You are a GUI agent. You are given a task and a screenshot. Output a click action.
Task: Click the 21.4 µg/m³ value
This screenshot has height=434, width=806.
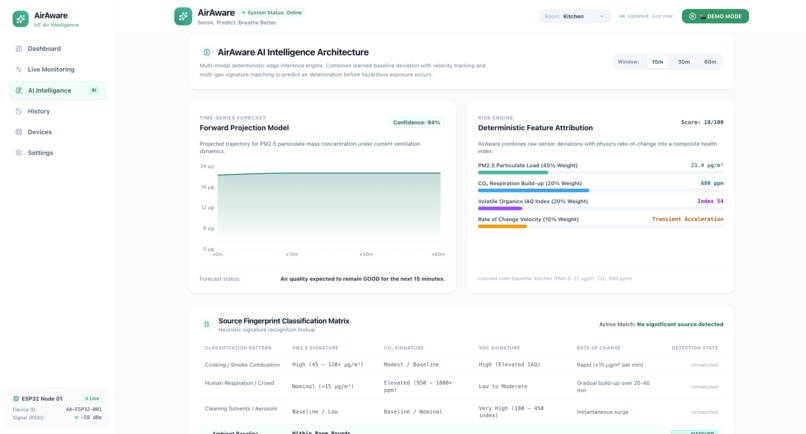pyautogui.click(x=707, y=166)
